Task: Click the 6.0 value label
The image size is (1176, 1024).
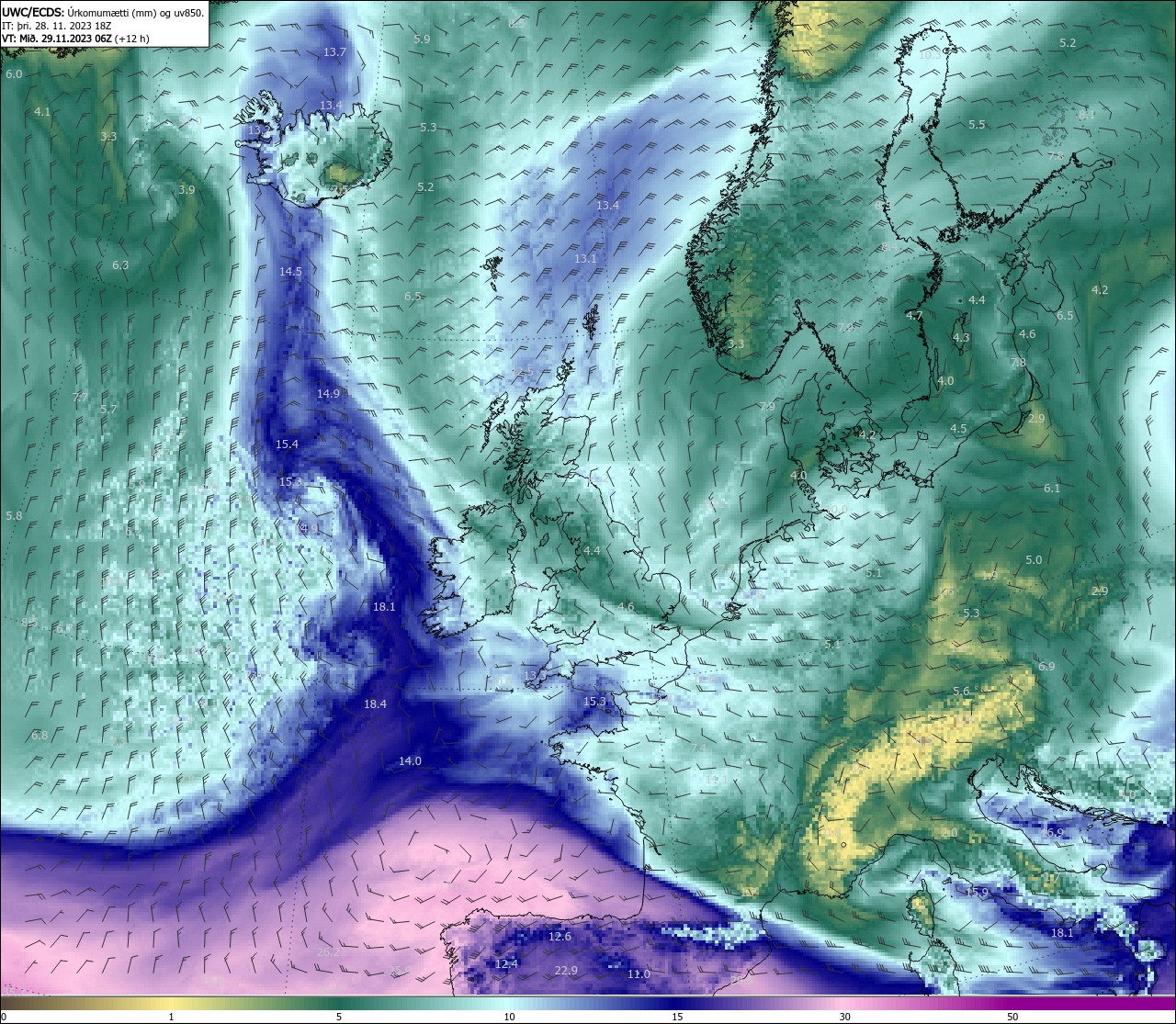Action: coord(14,73)
